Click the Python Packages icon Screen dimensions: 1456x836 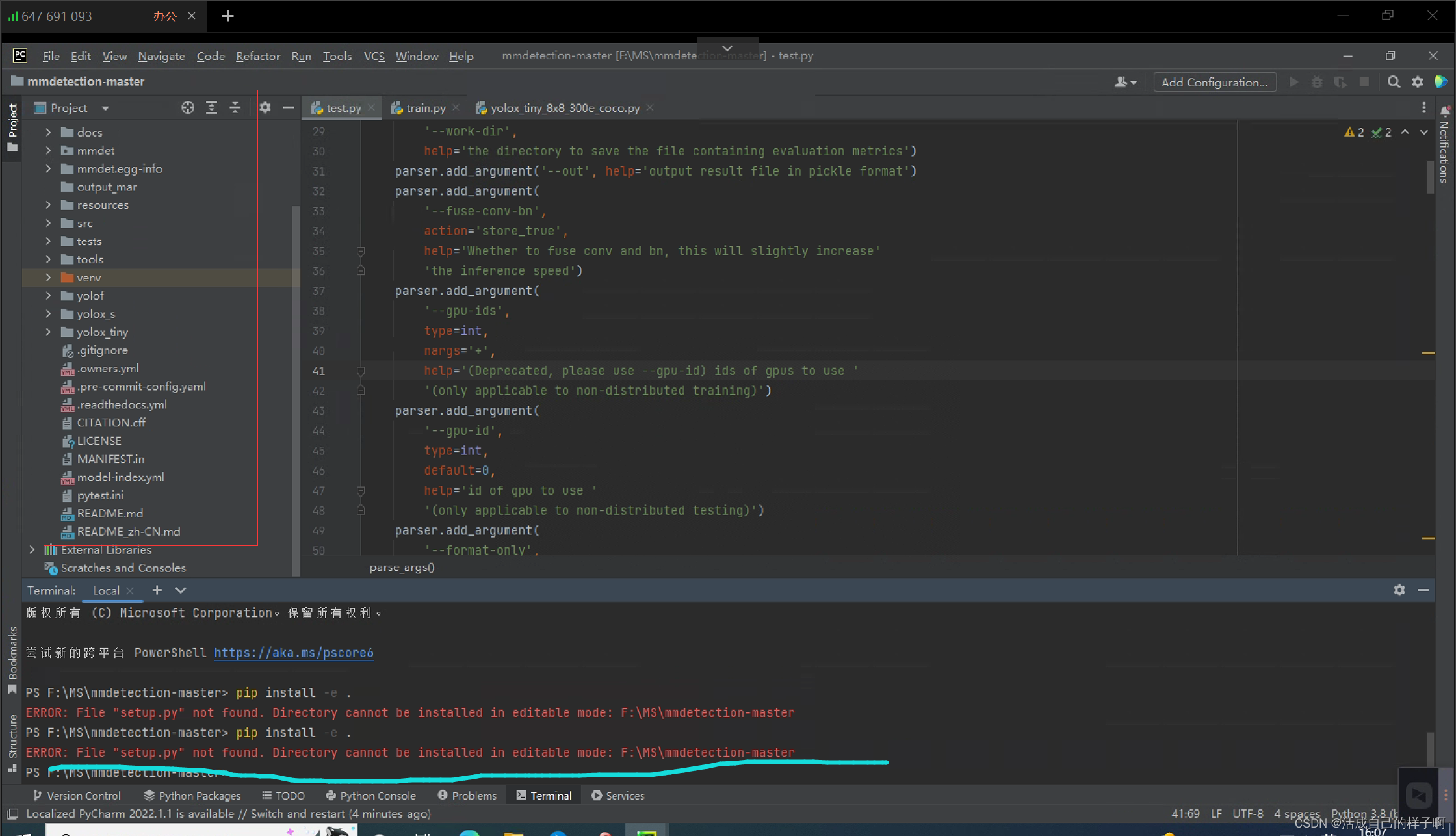[x=191, y=795]
